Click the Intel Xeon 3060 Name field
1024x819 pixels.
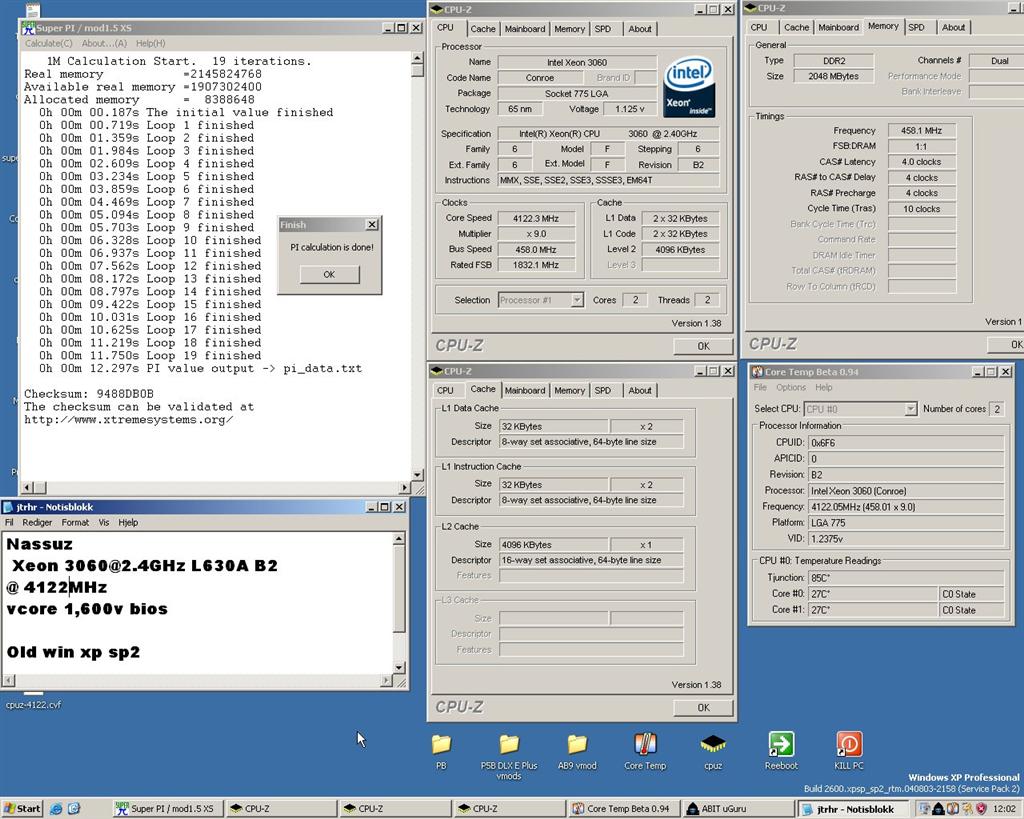coord(577,62)
